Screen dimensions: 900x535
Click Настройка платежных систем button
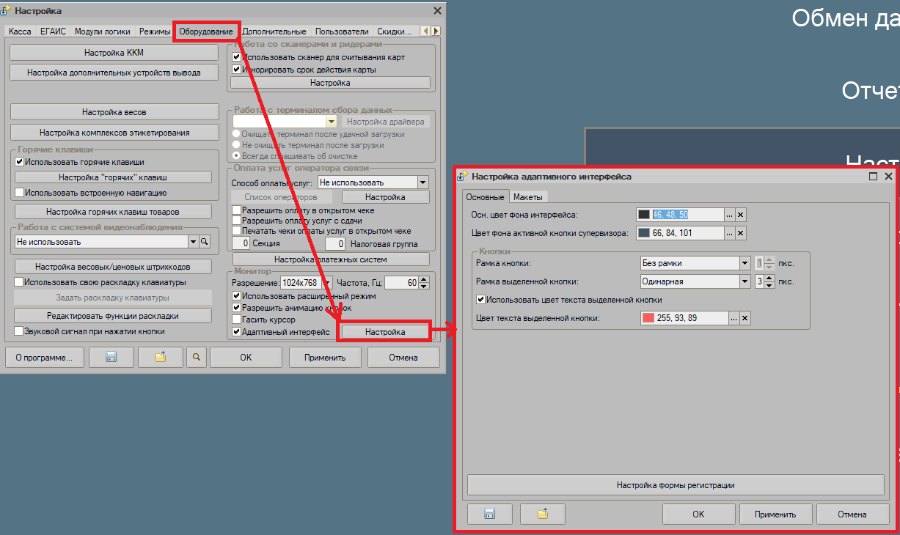pyautogui.click(x=330, y=259)
